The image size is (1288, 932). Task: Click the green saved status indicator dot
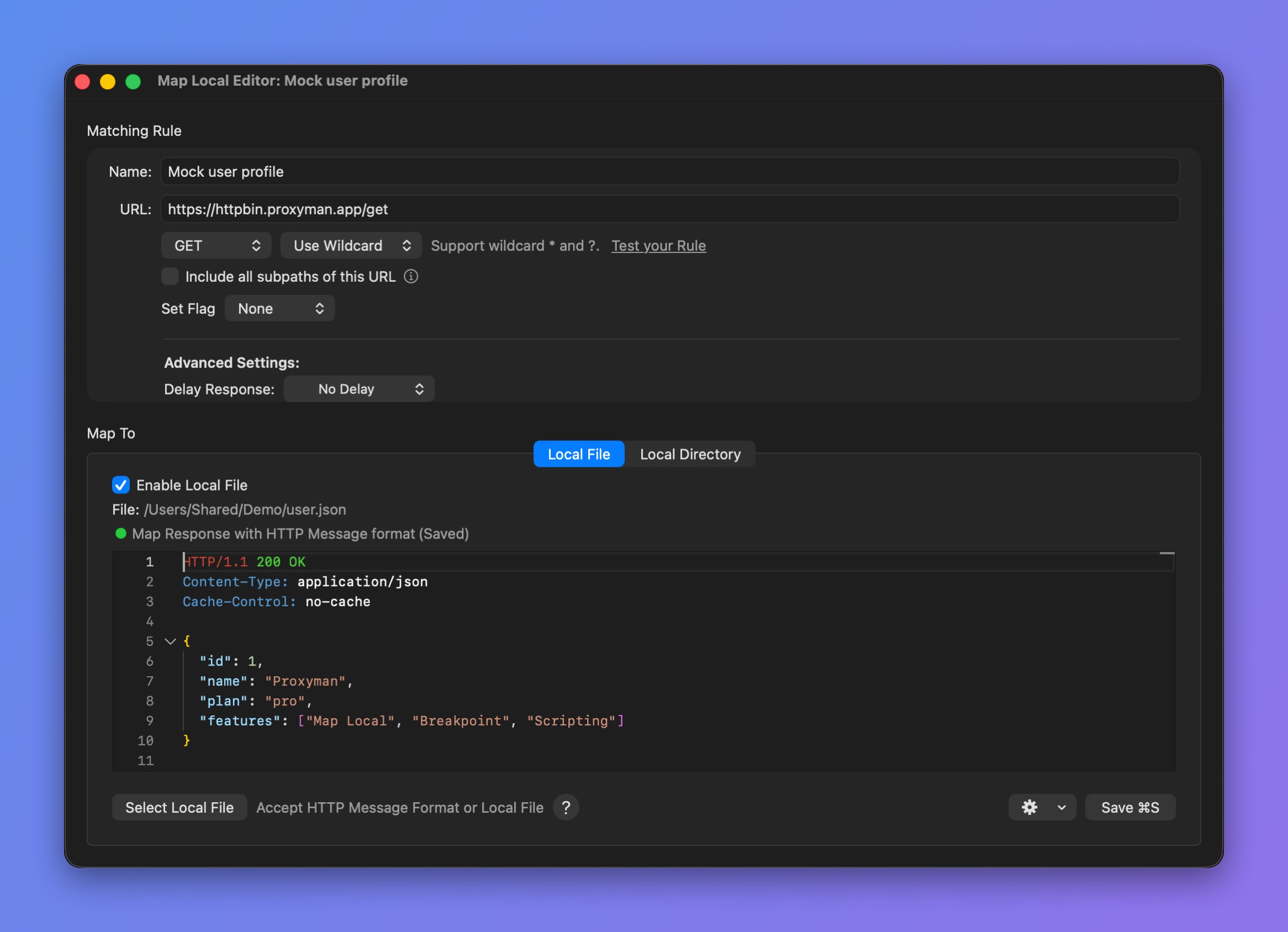tap(120, 533)
